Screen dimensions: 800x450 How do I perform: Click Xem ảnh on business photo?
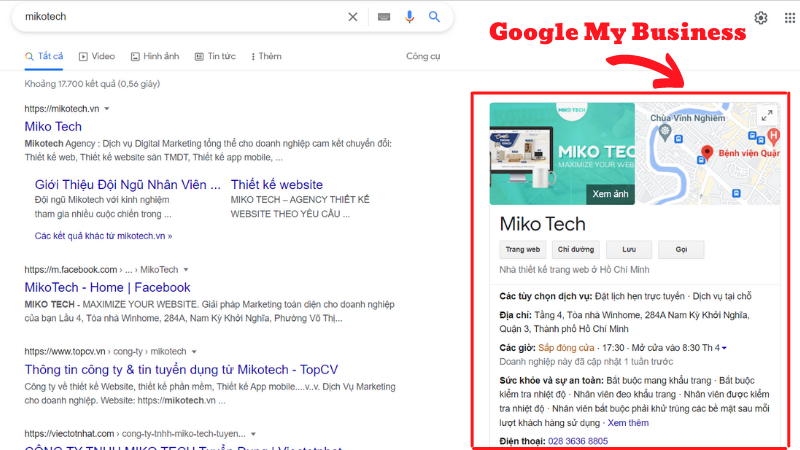610,194
